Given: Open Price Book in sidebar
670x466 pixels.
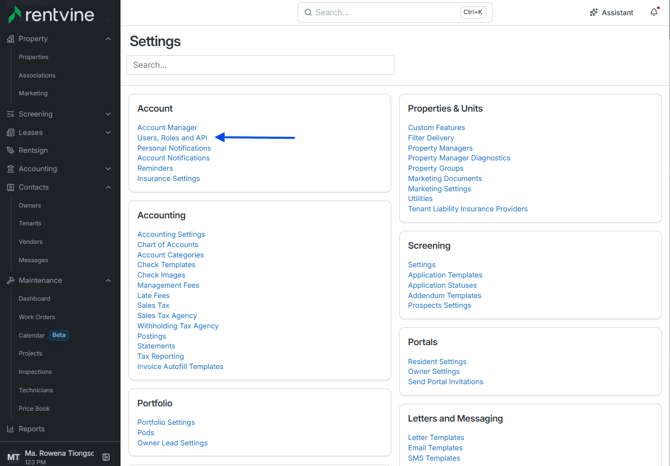Looking at the screenshot, I should tap(34, 409).
